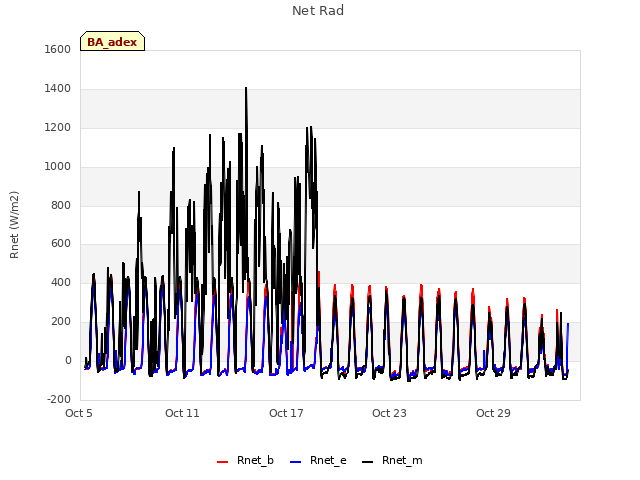Click the -200 y-axis tick label
This screenshot has height=480, width=640.
point(59,400)
